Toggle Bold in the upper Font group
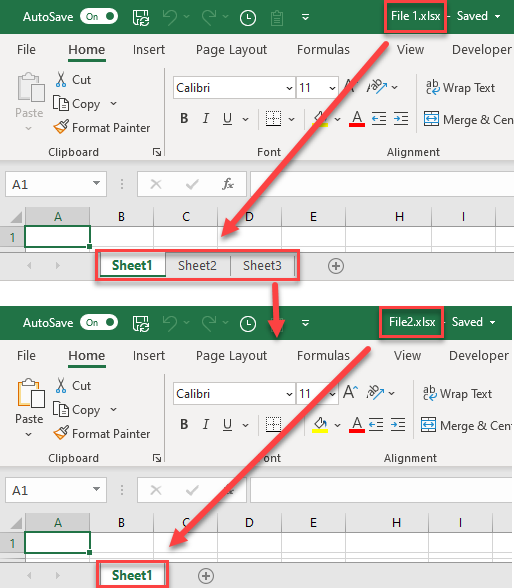Image resolution: width=514 pixels, height=588 pixels. click(x=184, y=118)
